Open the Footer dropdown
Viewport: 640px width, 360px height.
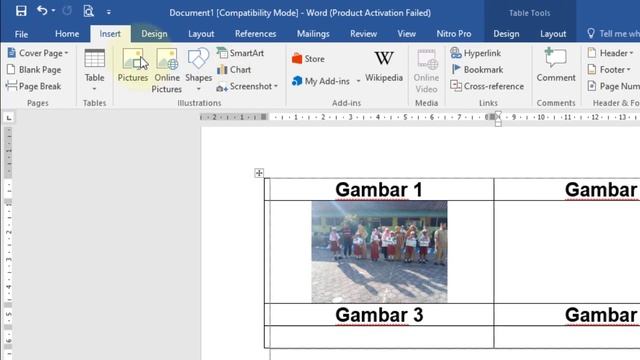click(x=609, y=70)
